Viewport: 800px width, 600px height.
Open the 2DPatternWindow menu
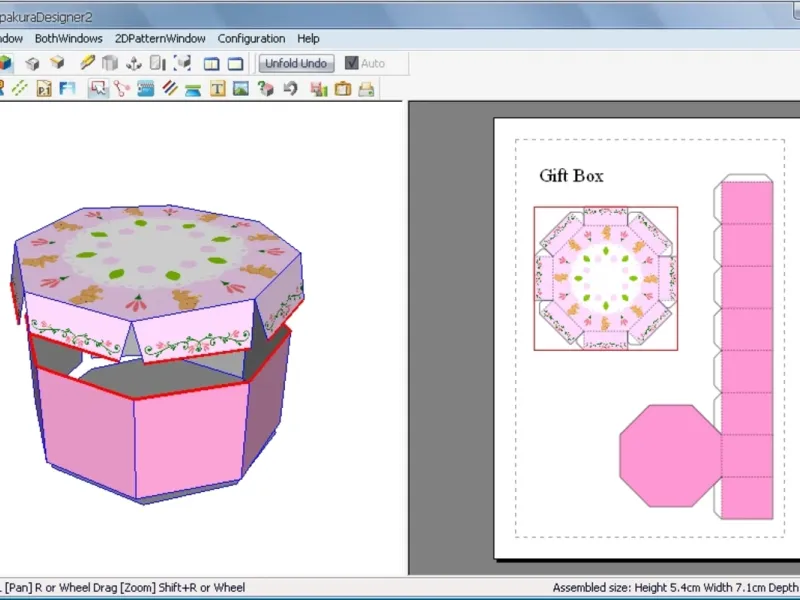tap(160, 39)
